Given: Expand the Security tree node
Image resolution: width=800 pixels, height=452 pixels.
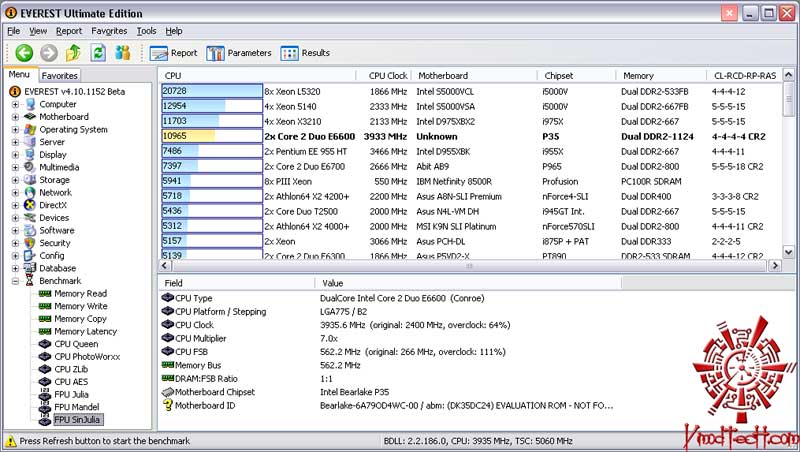Looking at the screenshot, I should [x=15, y=243].
